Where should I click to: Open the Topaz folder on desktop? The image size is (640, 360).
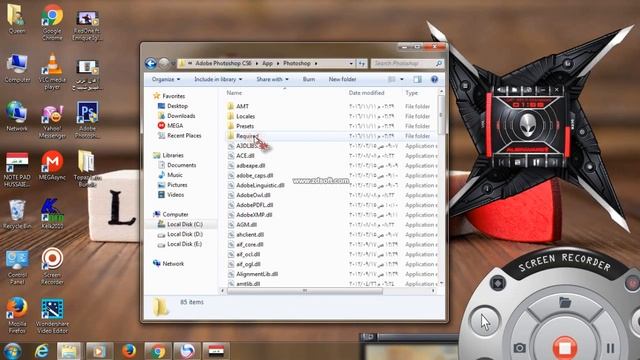87,168
